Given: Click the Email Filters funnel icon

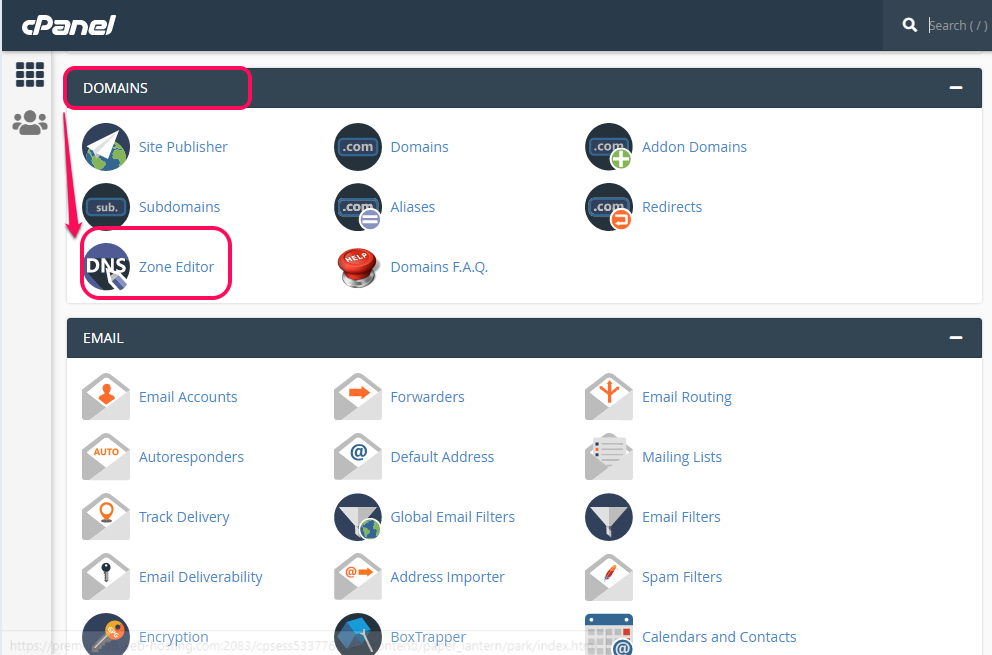Looking at the screenshot, I should pyautogui.click(x=609, y=517).
